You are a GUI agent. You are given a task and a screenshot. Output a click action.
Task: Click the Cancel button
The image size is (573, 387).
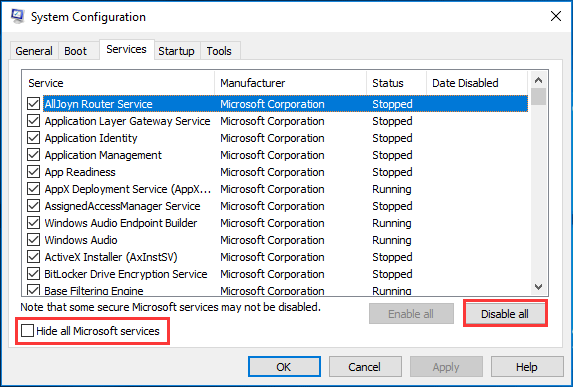coord(365,367)
